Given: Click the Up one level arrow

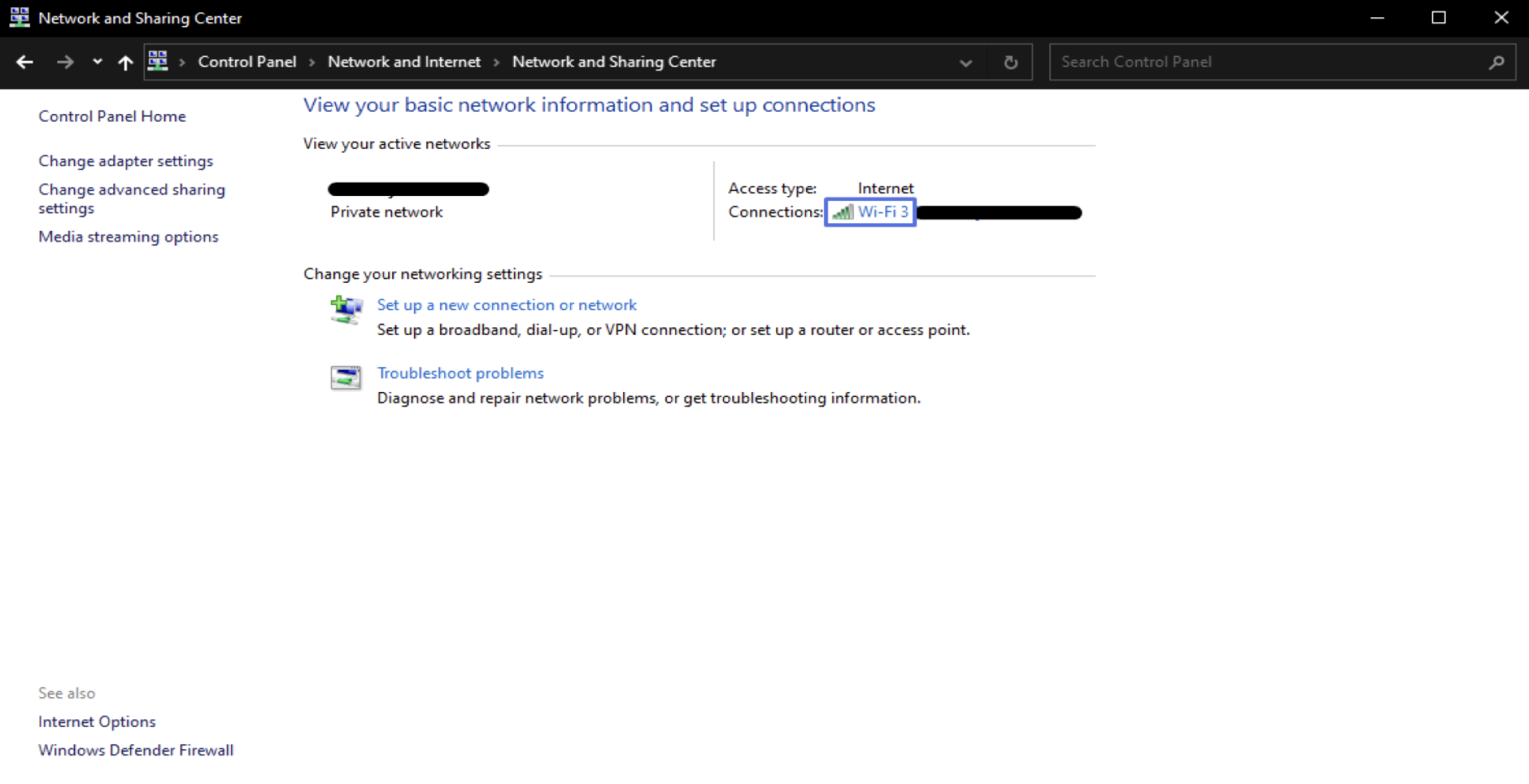Looking at the screenshot, I should [125, 63].
